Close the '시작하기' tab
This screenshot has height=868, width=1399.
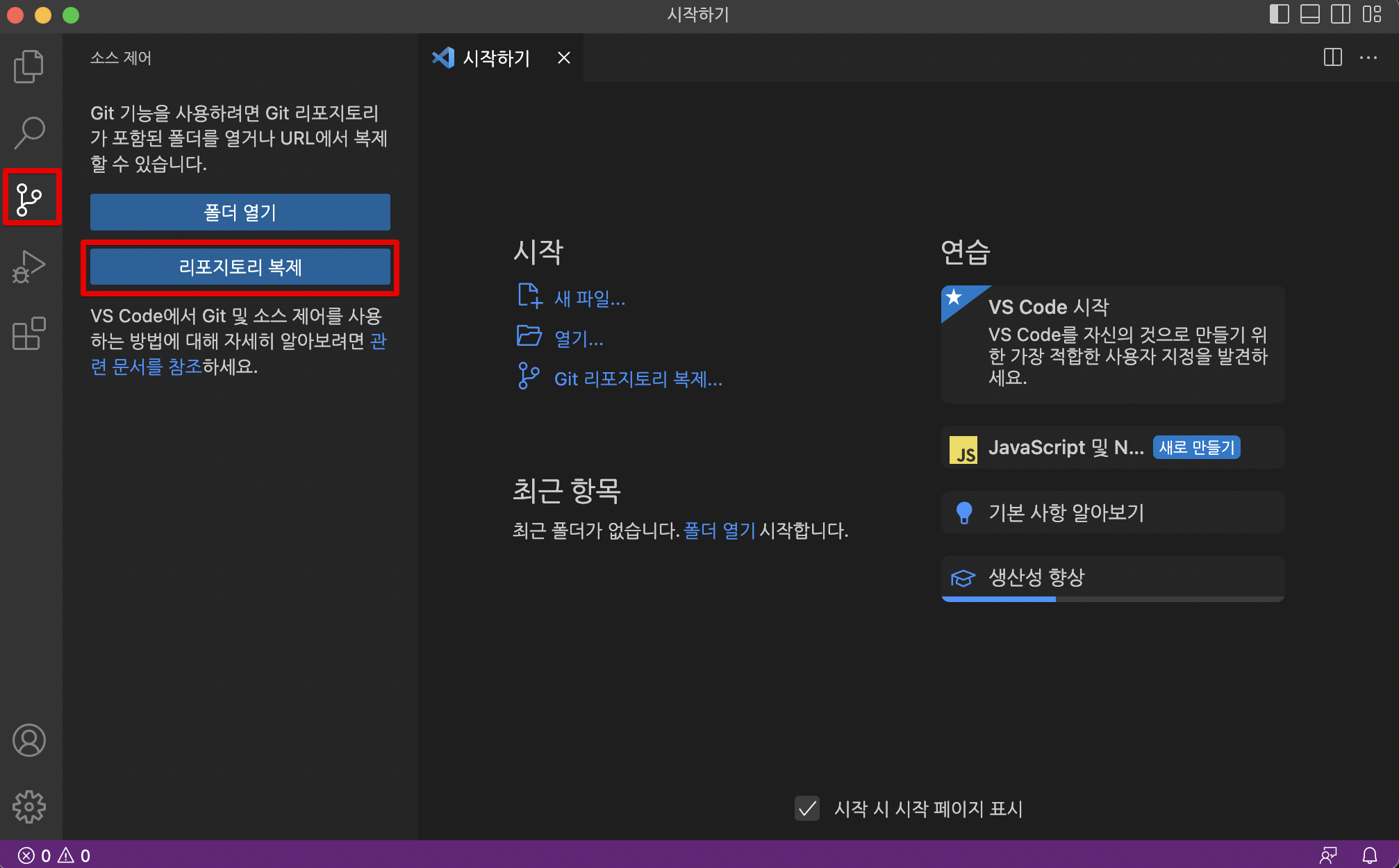564,58
